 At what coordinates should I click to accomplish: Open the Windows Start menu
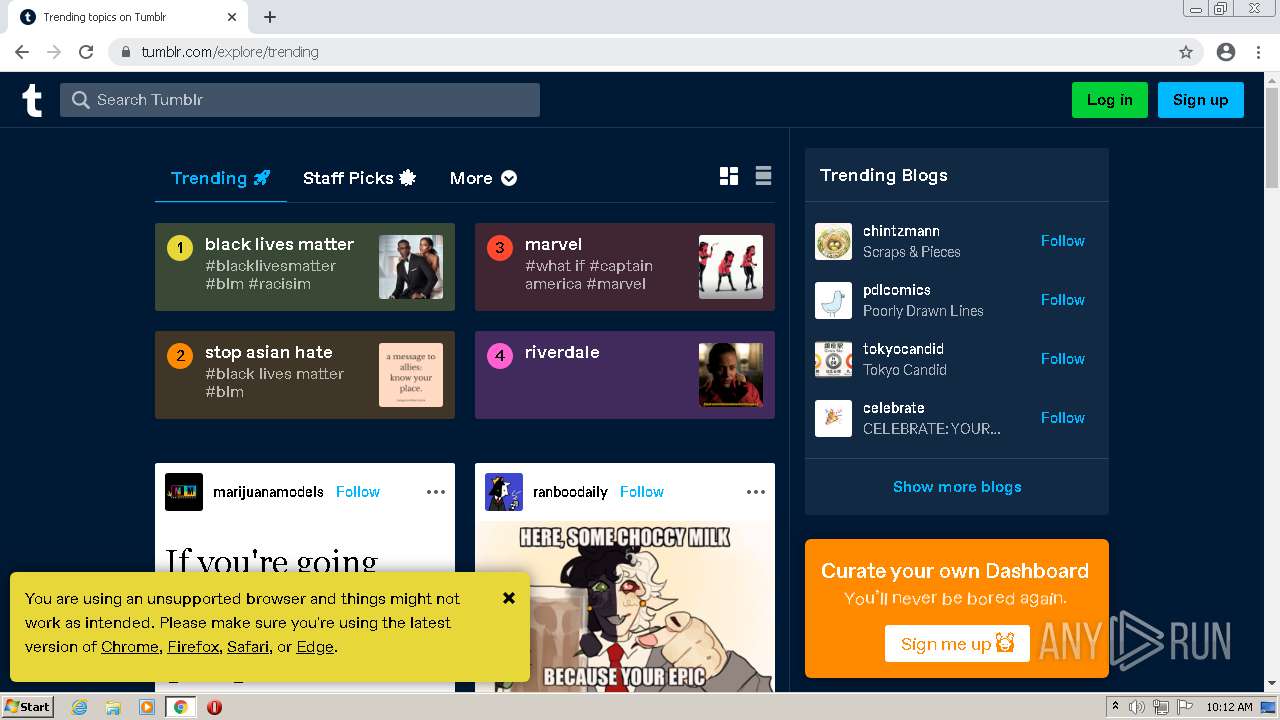click(28, 707)
